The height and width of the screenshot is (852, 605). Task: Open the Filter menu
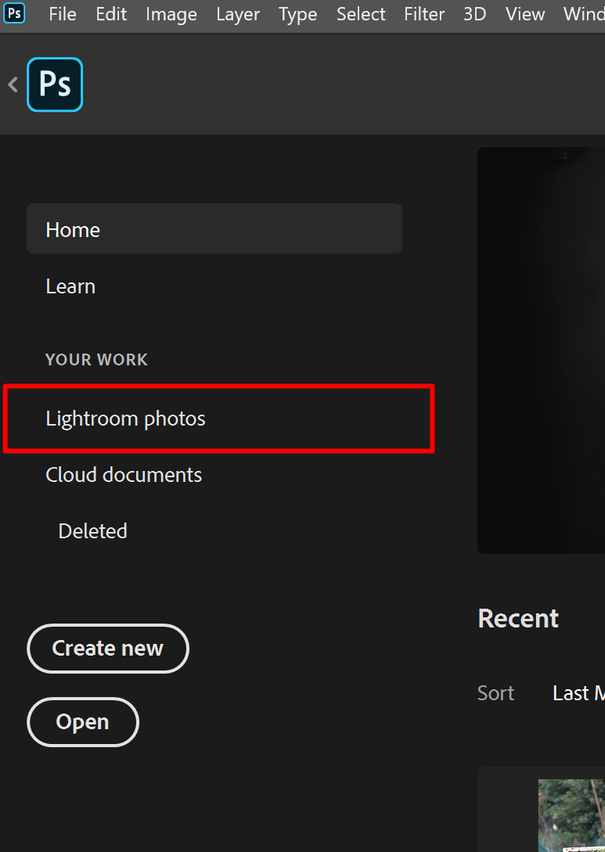(x=424, y=14)
